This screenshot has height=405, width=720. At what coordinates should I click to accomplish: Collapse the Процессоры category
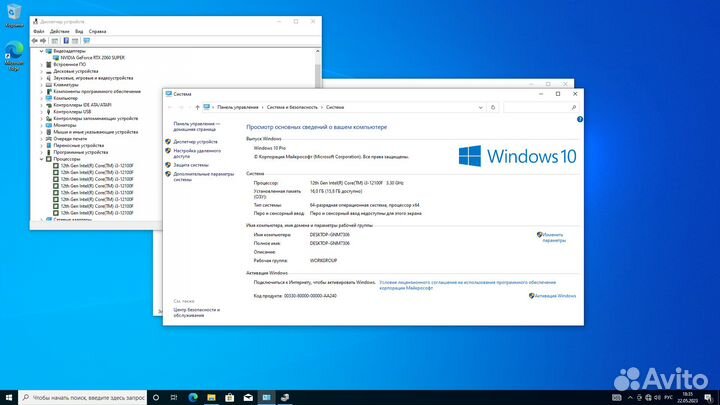click(41, 159)
